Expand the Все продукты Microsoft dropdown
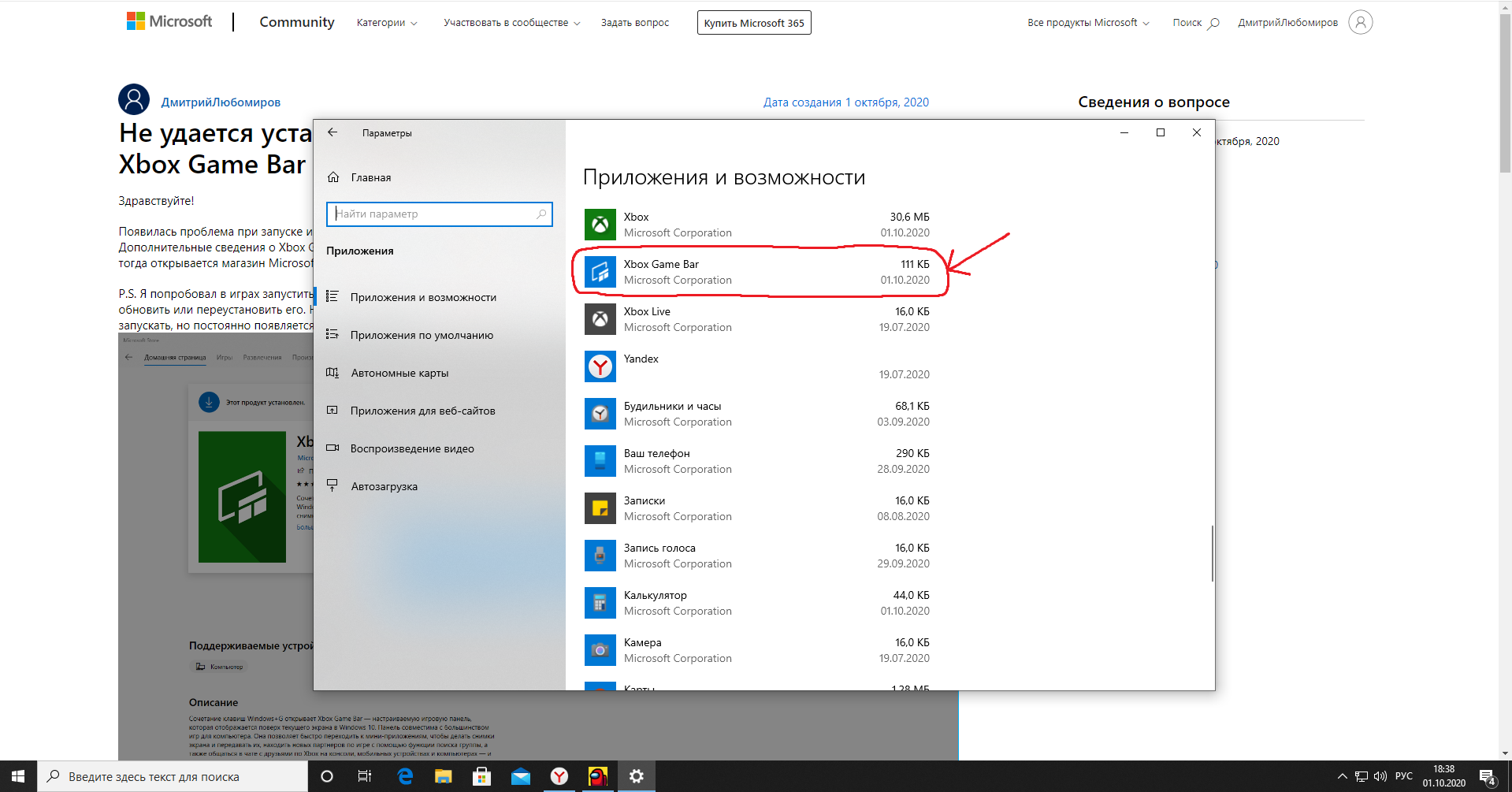1512x792 pixels. (x=1088, y=23)
